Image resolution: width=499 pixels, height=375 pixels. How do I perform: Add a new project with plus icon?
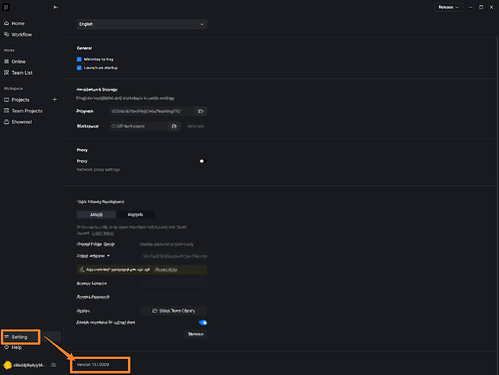coord(55,100)
